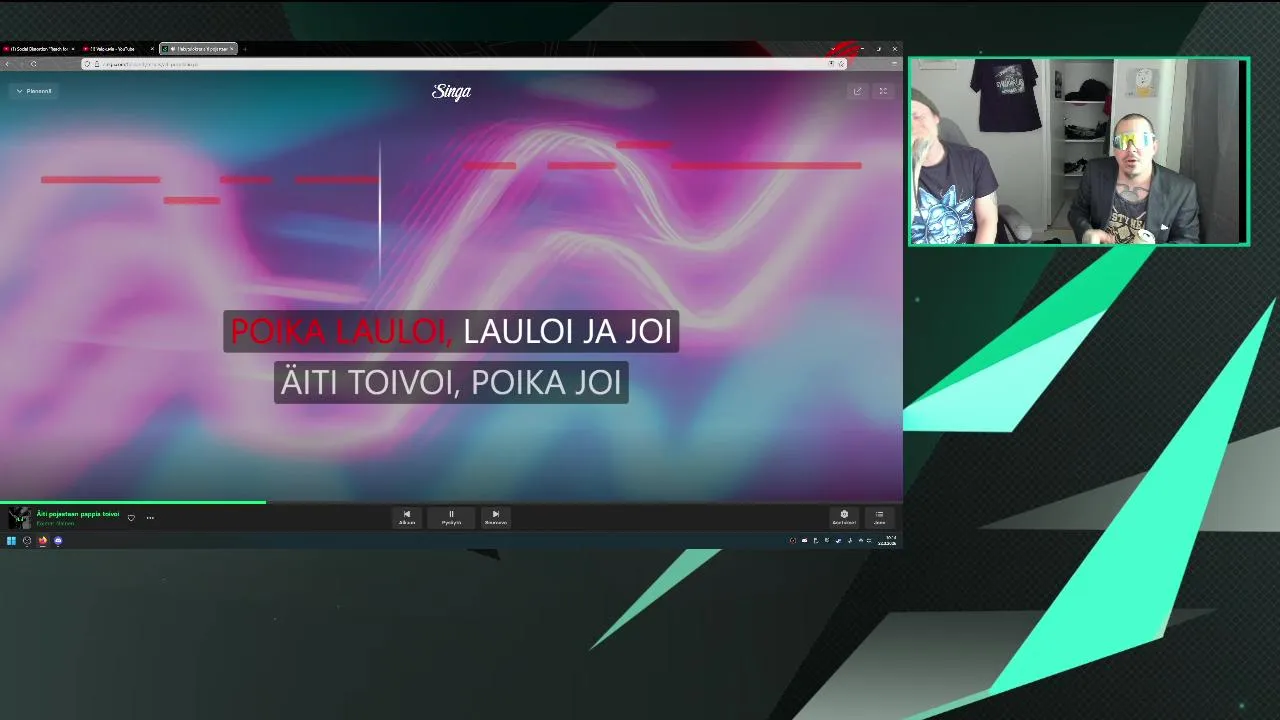Go back to the song's beginning (Alkuun)
This screenshot has height=720, width=1280.
(407, 517)
